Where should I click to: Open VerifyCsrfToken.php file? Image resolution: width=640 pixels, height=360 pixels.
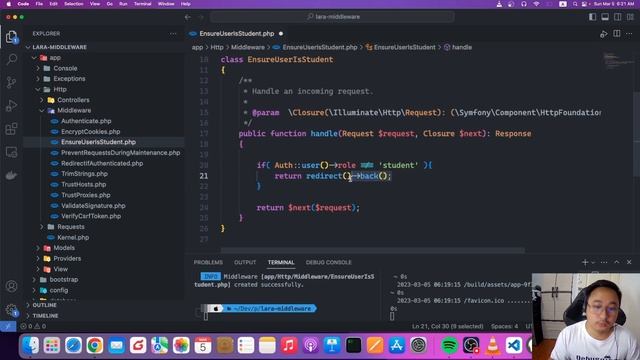point(91,216)
